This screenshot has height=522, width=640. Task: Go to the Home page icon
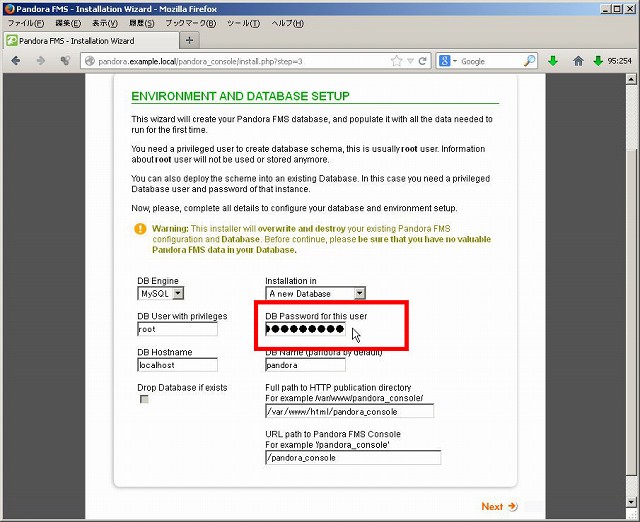pyautogui.click(x=578, y=61)
